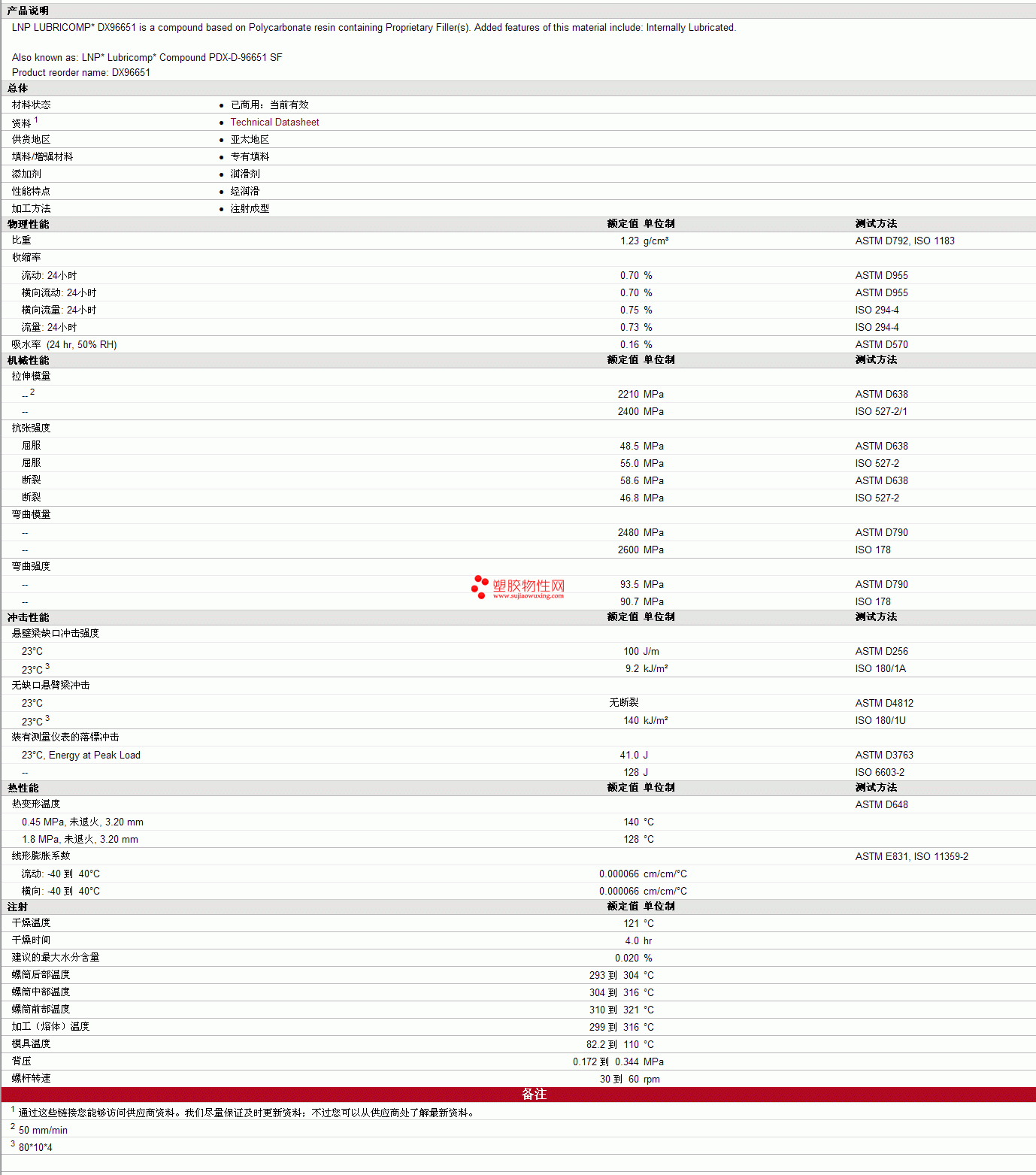Image resolution: width=1036 pixels, height=1175 pixels.
Task: Click the break strength value 58.6
Action: (629, 481)
